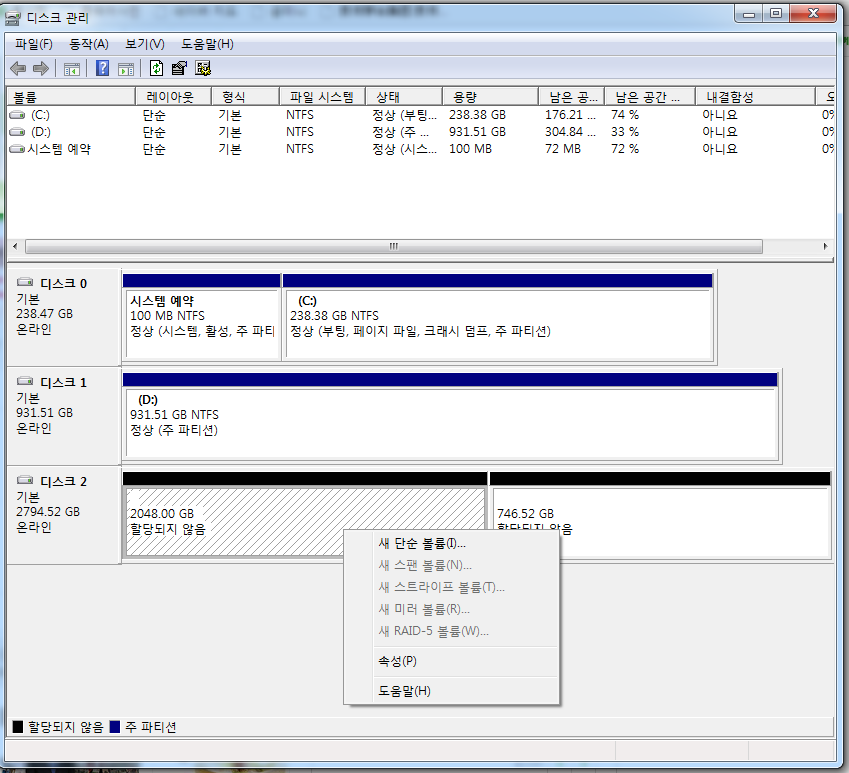Click 도움말(H) in the context menu
The height and width of the screenshot is (773, 849).
click(x=404, y=691)
